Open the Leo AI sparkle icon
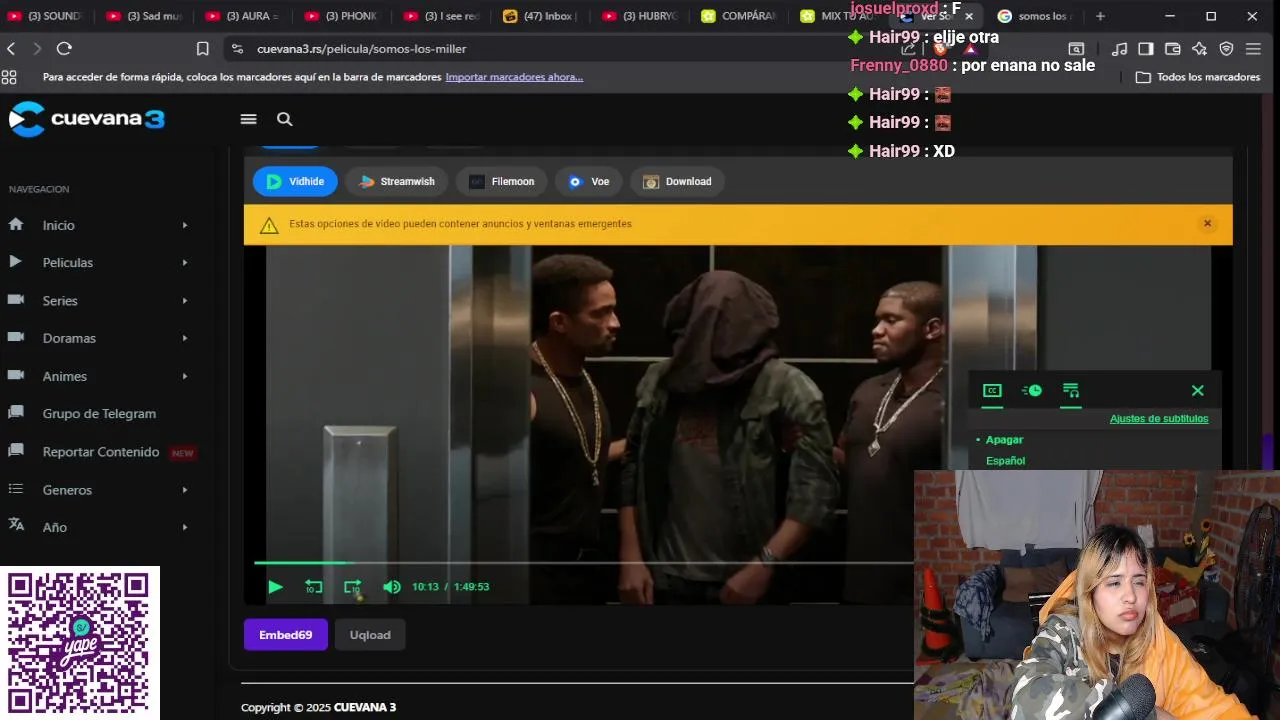Screen dimensions: 1280x720 point(1200,49)
